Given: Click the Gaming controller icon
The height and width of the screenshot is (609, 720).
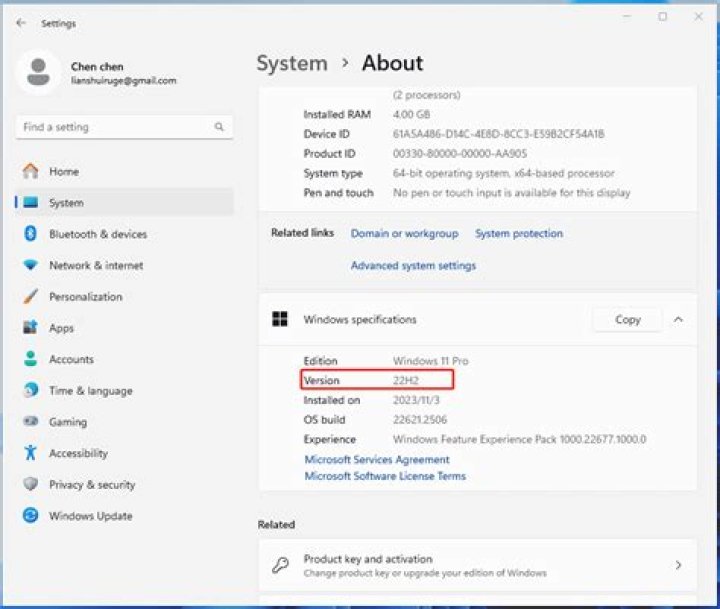Looking at the screenshot, I should 31,421.
